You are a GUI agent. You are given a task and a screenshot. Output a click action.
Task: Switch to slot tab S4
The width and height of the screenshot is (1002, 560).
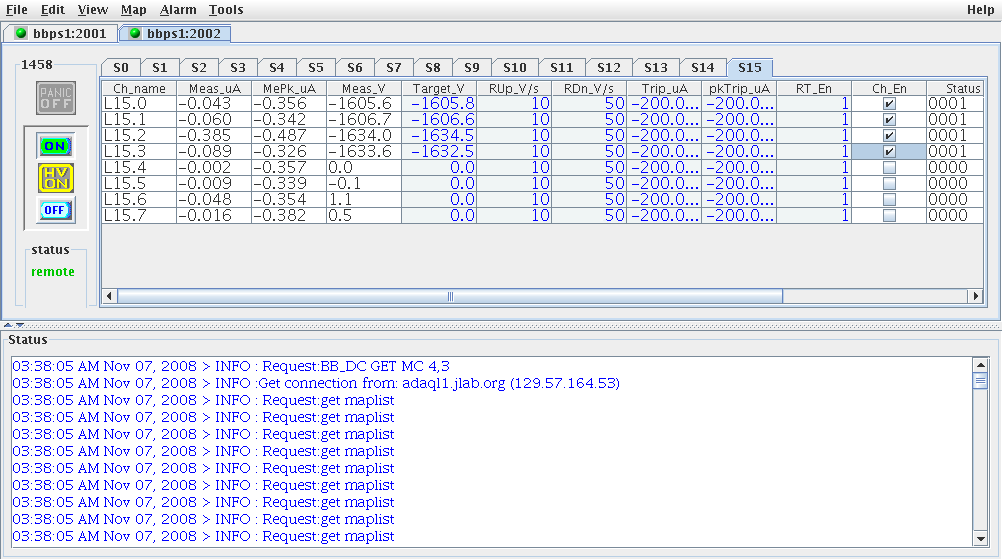pos(277,67)
